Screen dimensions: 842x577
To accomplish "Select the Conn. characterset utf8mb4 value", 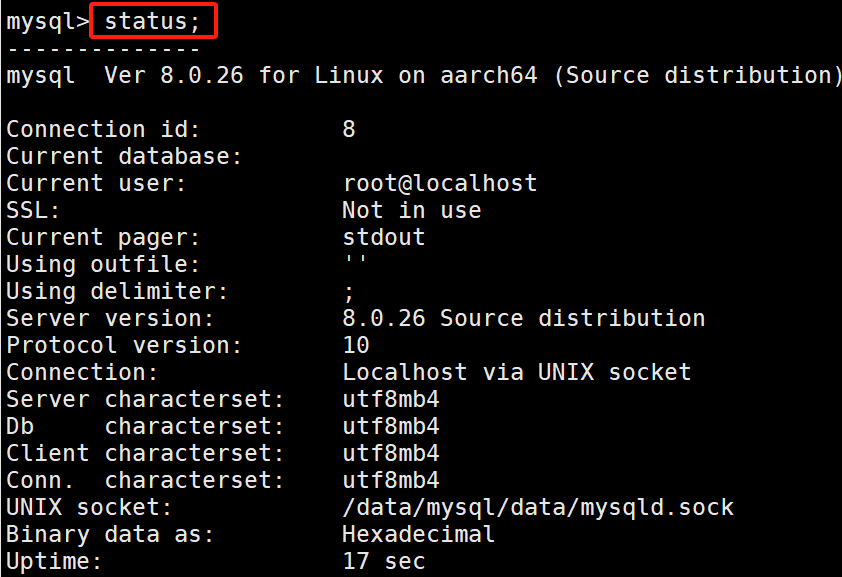I will (x=391, y=480).
